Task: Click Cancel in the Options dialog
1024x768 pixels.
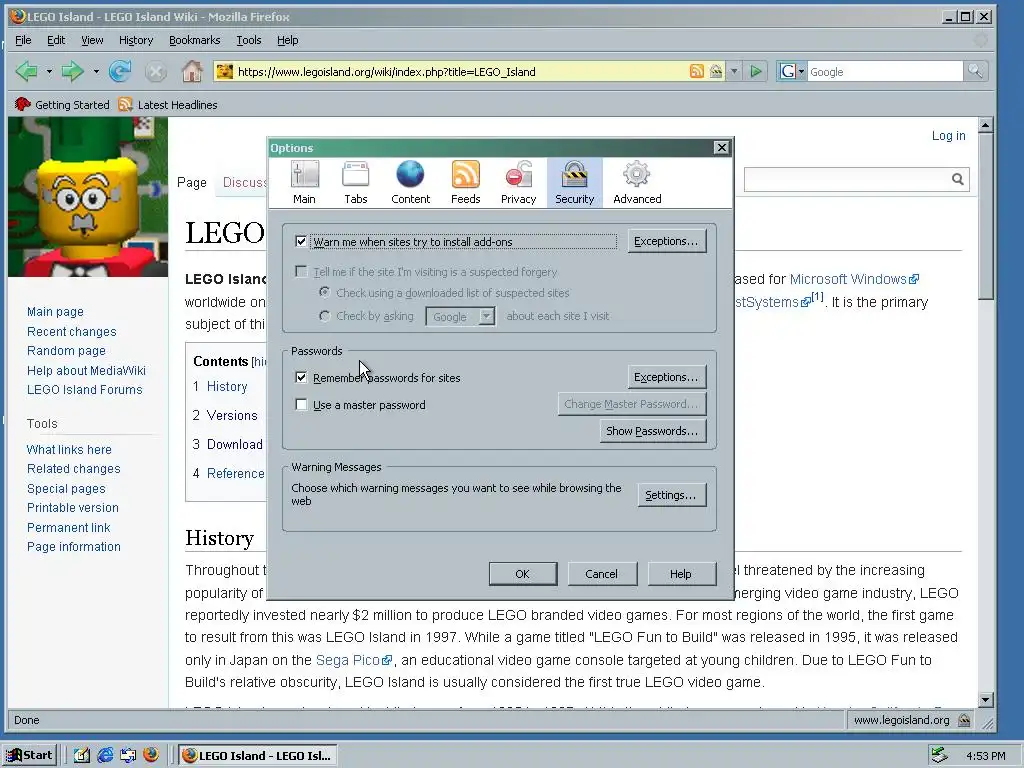Action: (x=601, y=573)
